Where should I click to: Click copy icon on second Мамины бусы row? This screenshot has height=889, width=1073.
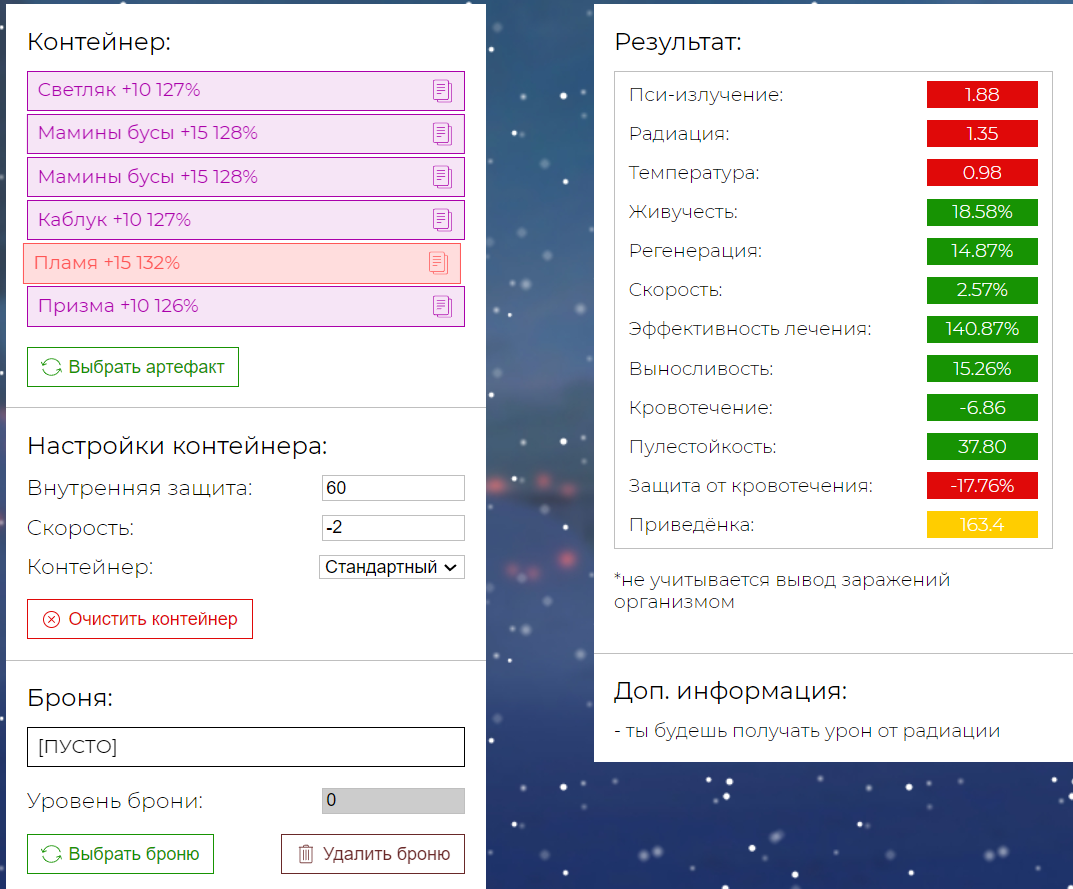(x=442, y=177)
